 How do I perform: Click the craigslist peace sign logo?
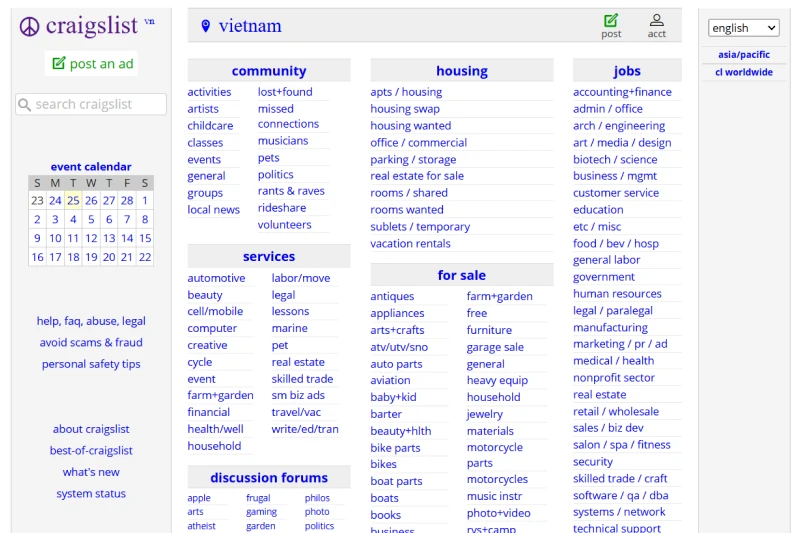pos(29,27)
